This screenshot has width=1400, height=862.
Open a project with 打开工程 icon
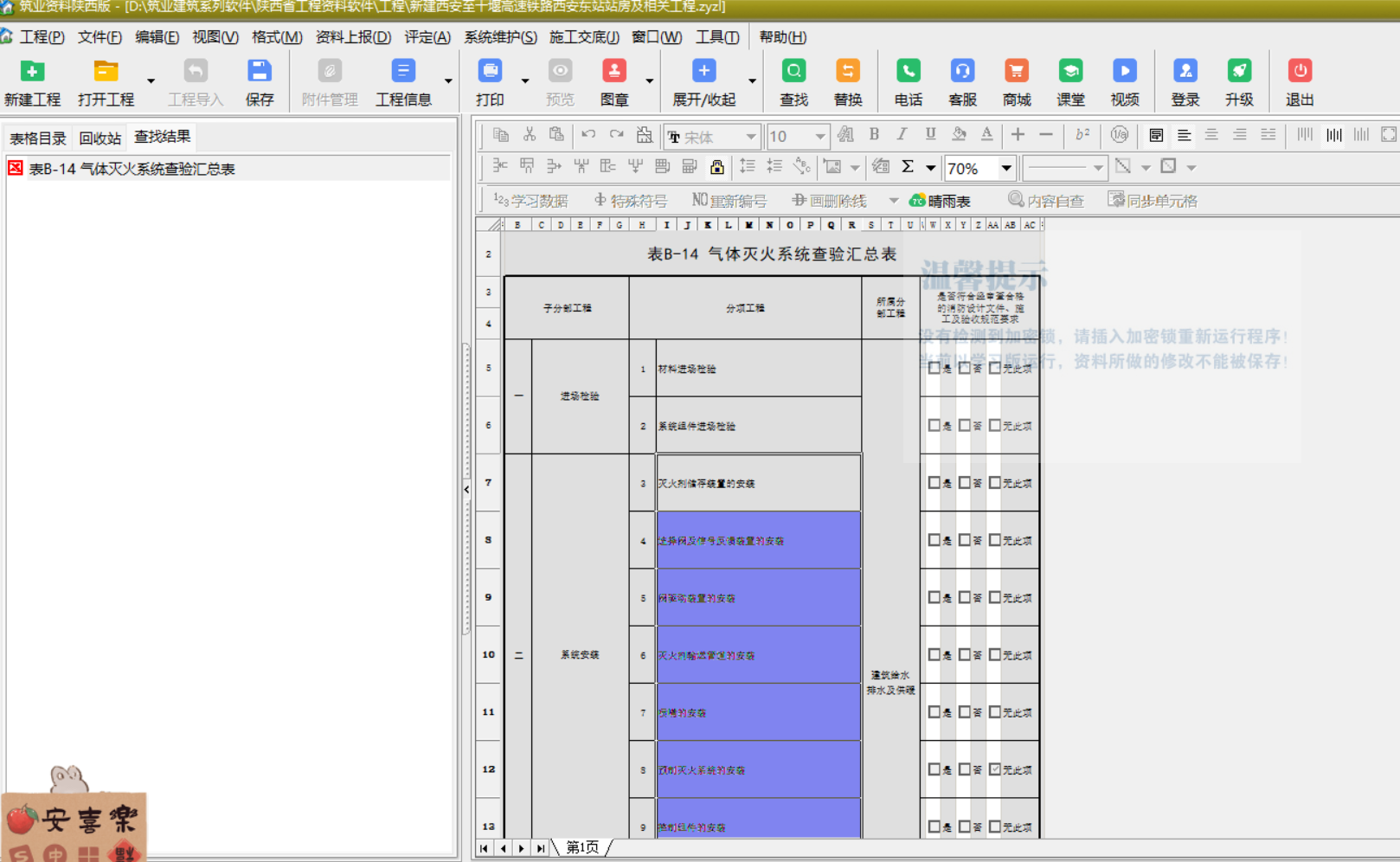point(106,72)
